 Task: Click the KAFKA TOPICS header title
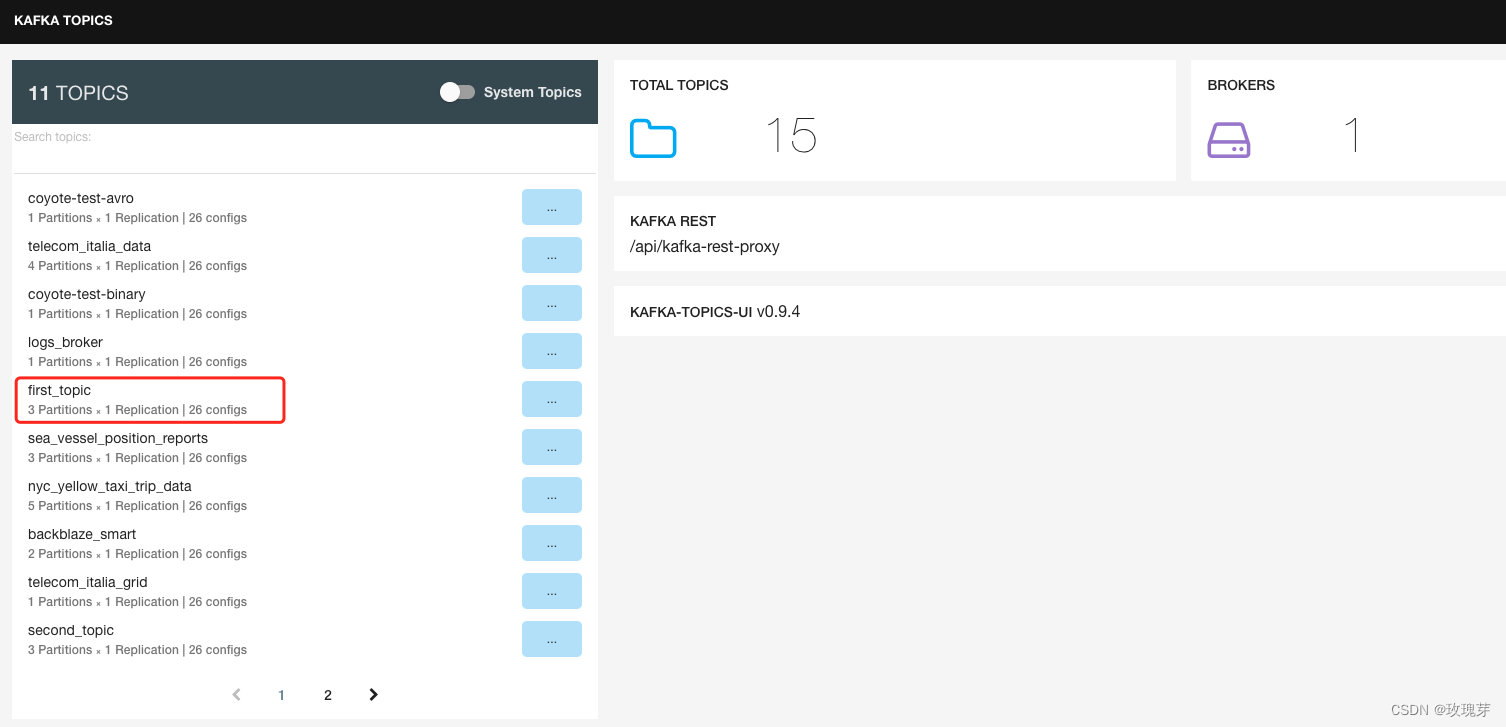[x=63, y=20]
